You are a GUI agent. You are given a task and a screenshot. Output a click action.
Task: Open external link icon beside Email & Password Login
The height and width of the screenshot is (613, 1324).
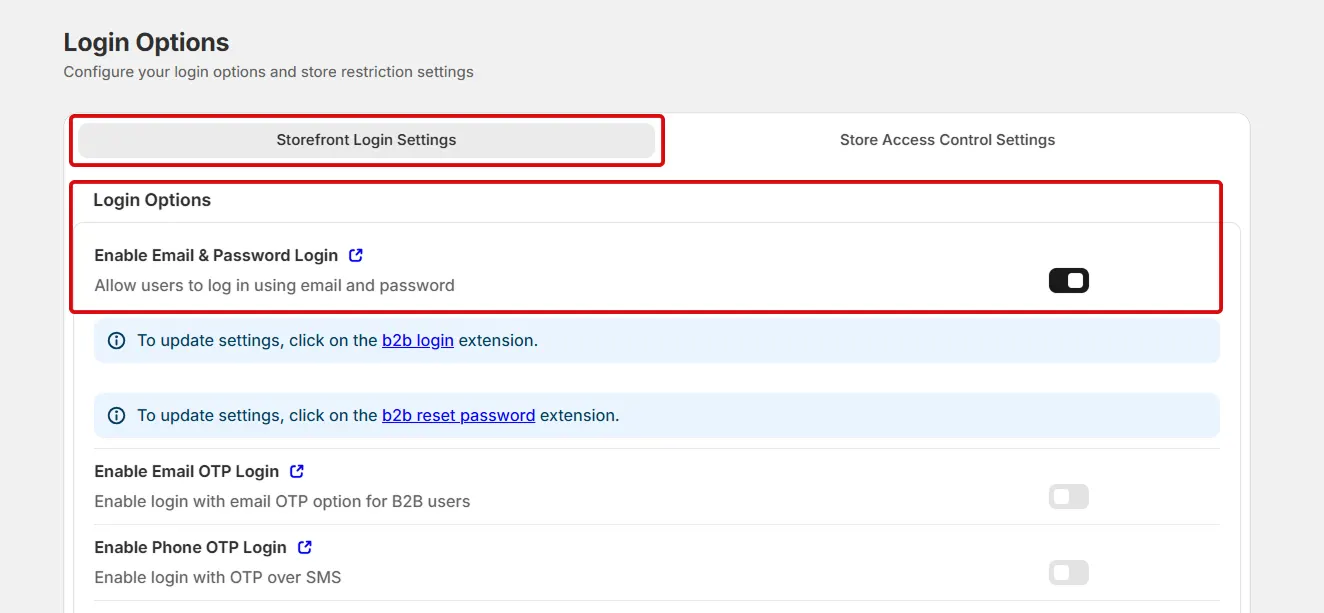coord(356,255)
